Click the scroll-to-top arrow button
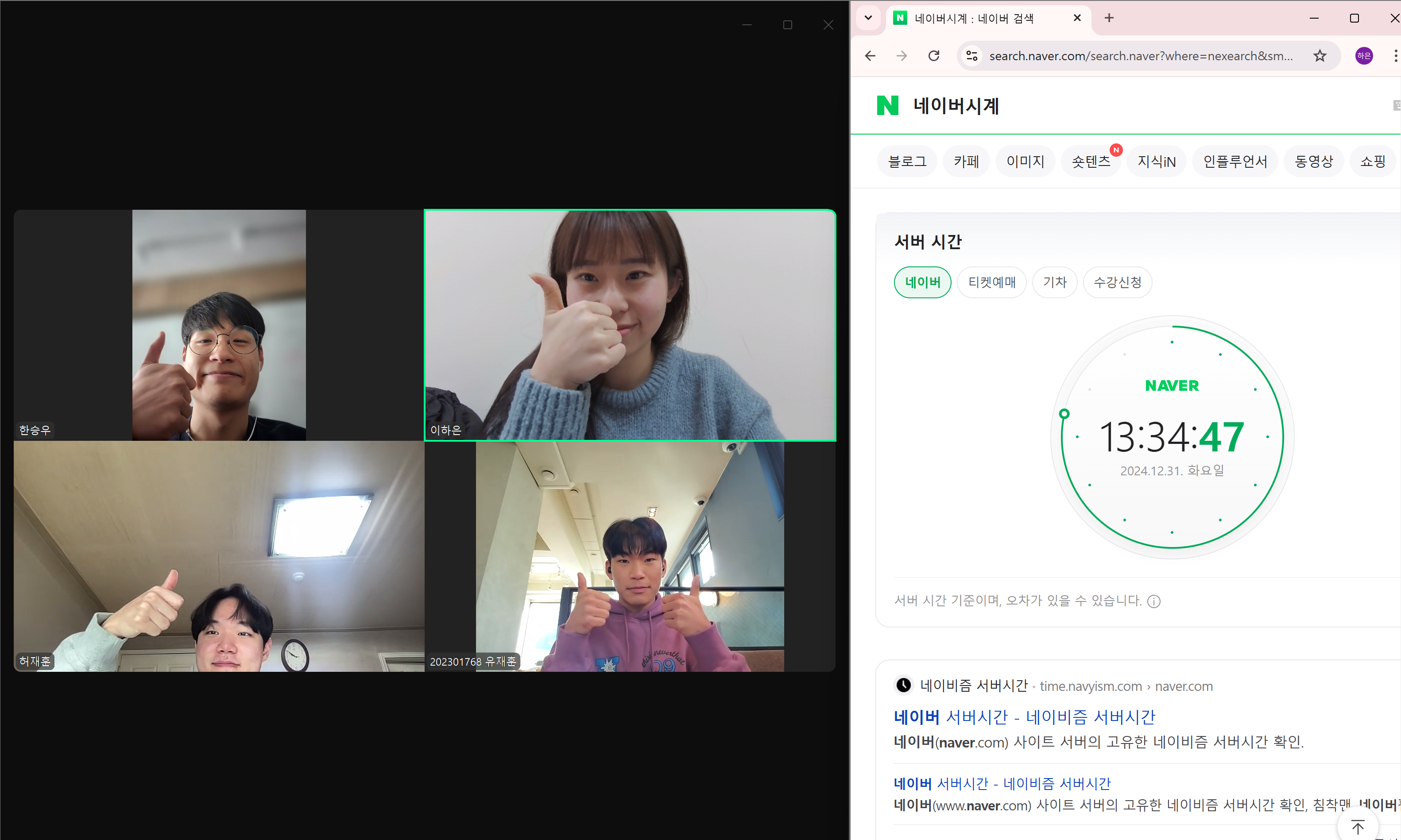This screenshot has height=840, width=1401. (x=1358, y=827)
